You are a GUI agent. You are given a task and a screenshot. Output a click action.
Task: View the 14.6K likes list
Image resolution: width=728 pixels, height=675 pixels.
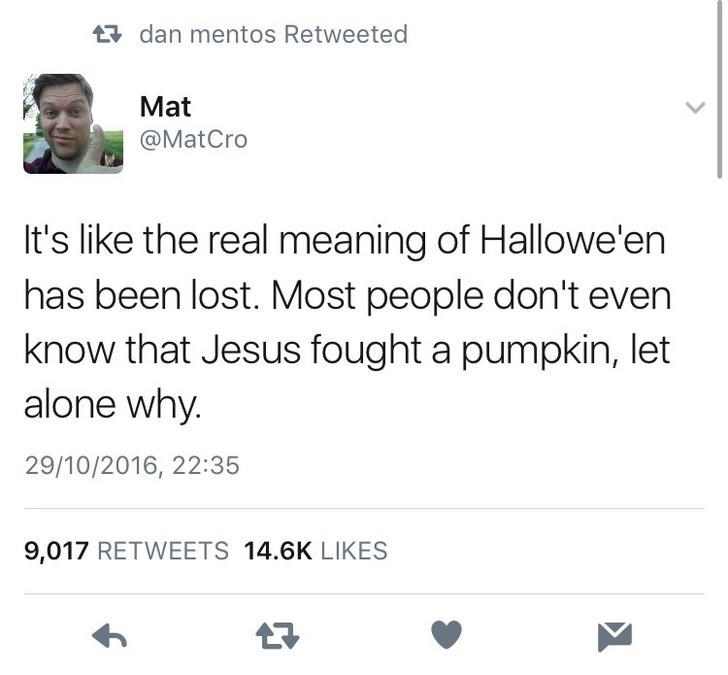pos(315,551)
